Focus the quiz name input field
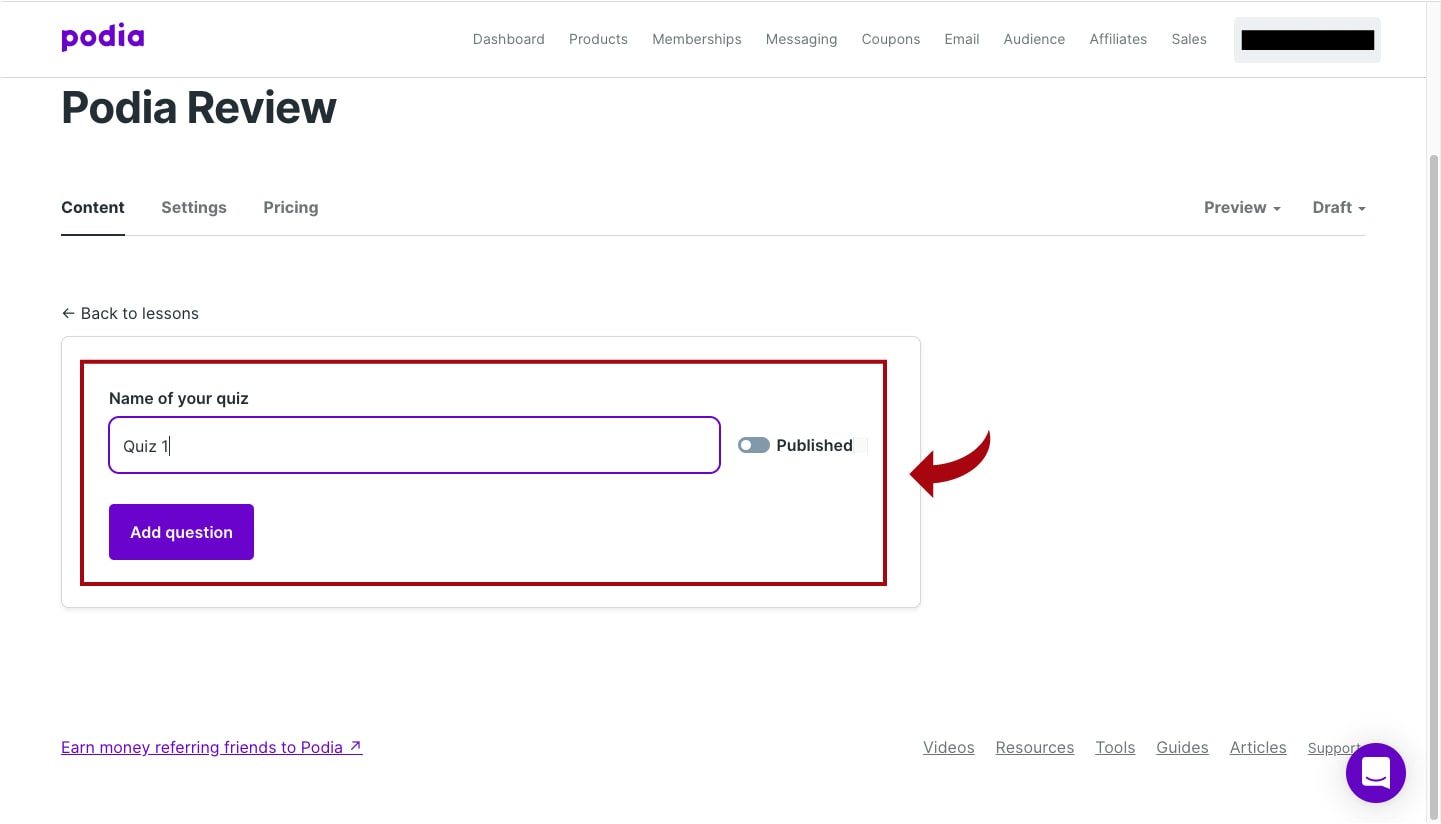 click(x=414, y=445)
